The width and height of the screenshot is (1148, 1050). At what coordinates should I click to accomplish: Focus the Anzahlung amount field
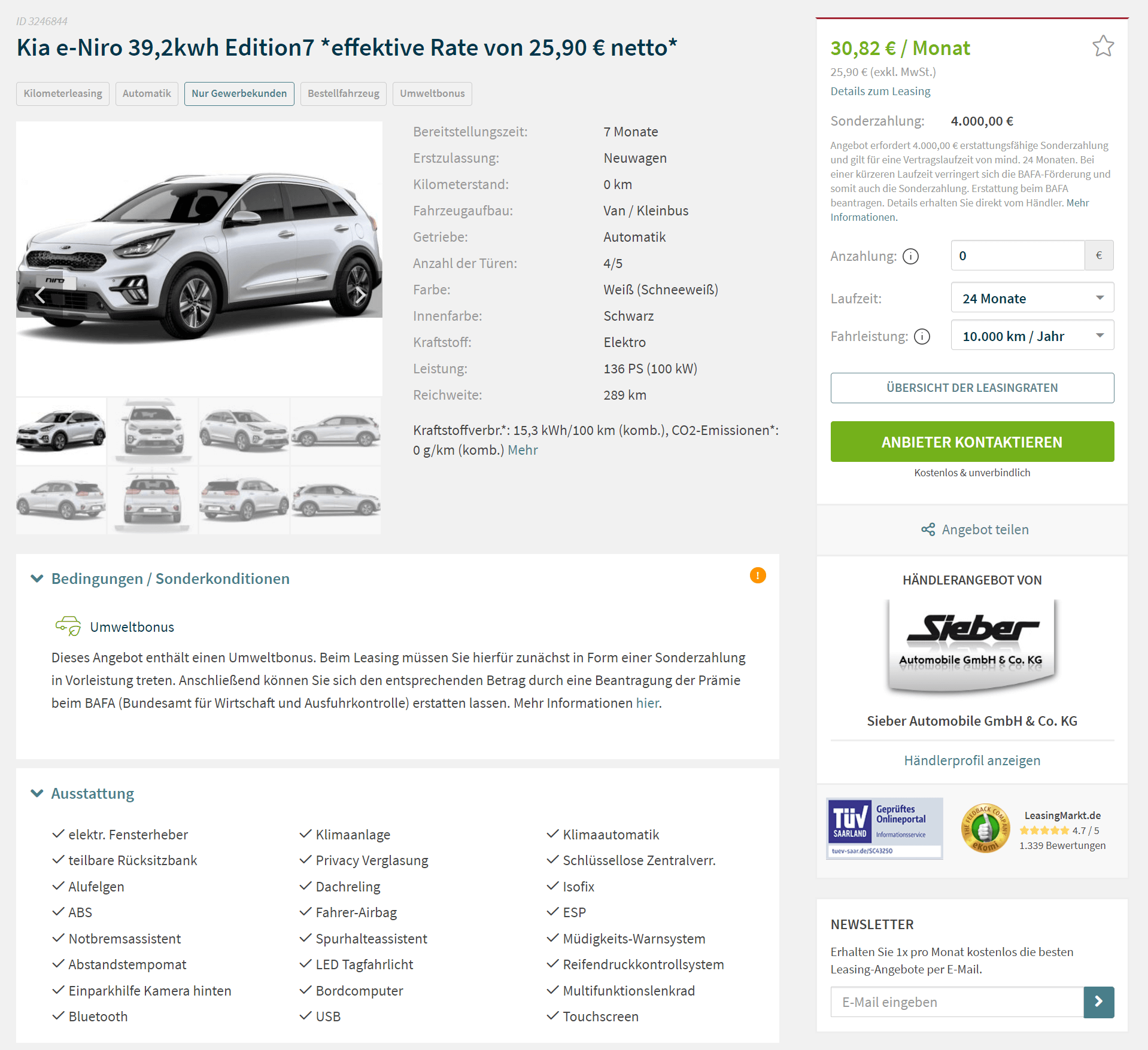point(1018,255)
